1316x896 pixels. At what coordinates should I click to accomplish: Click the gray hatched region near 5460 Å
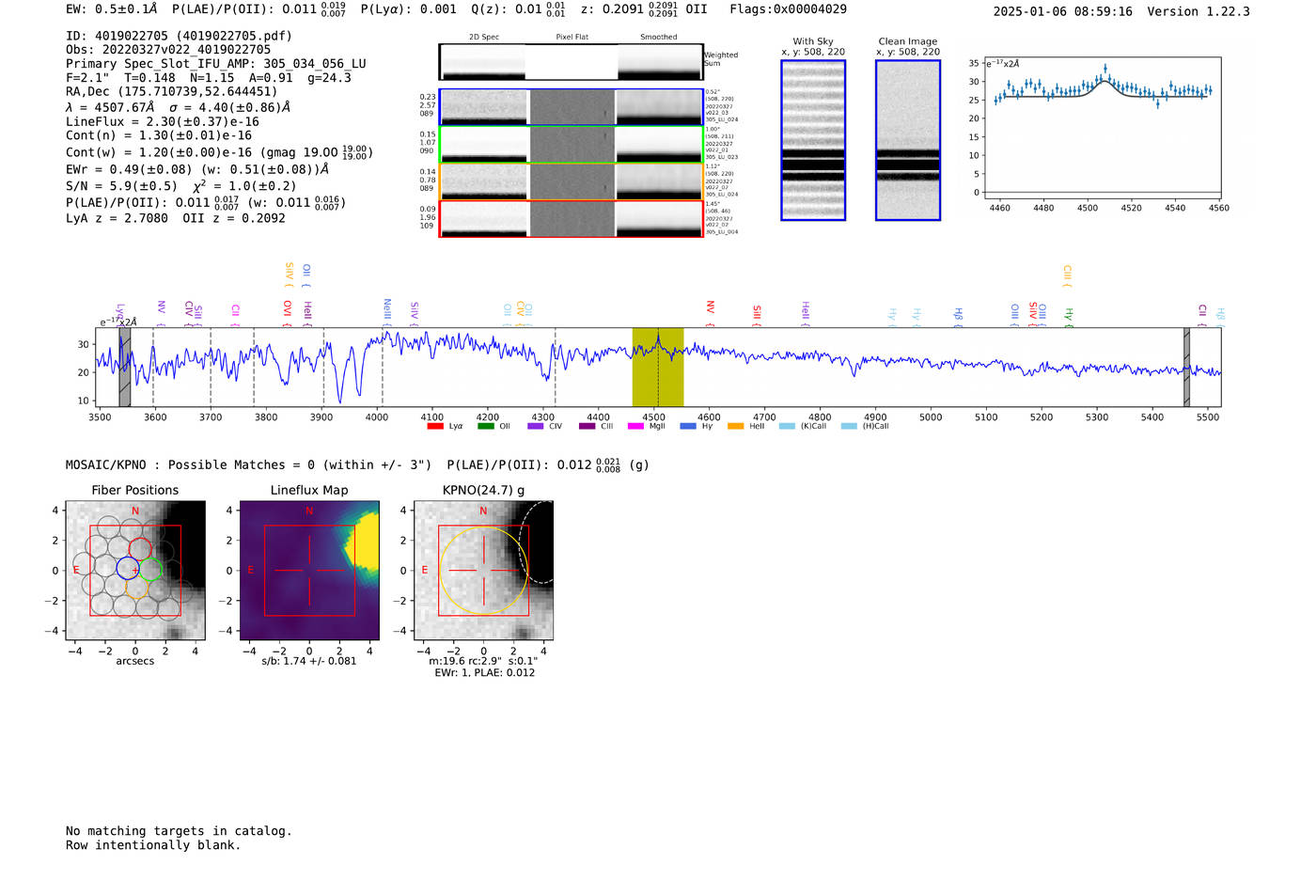click(x=1186, y=368)
